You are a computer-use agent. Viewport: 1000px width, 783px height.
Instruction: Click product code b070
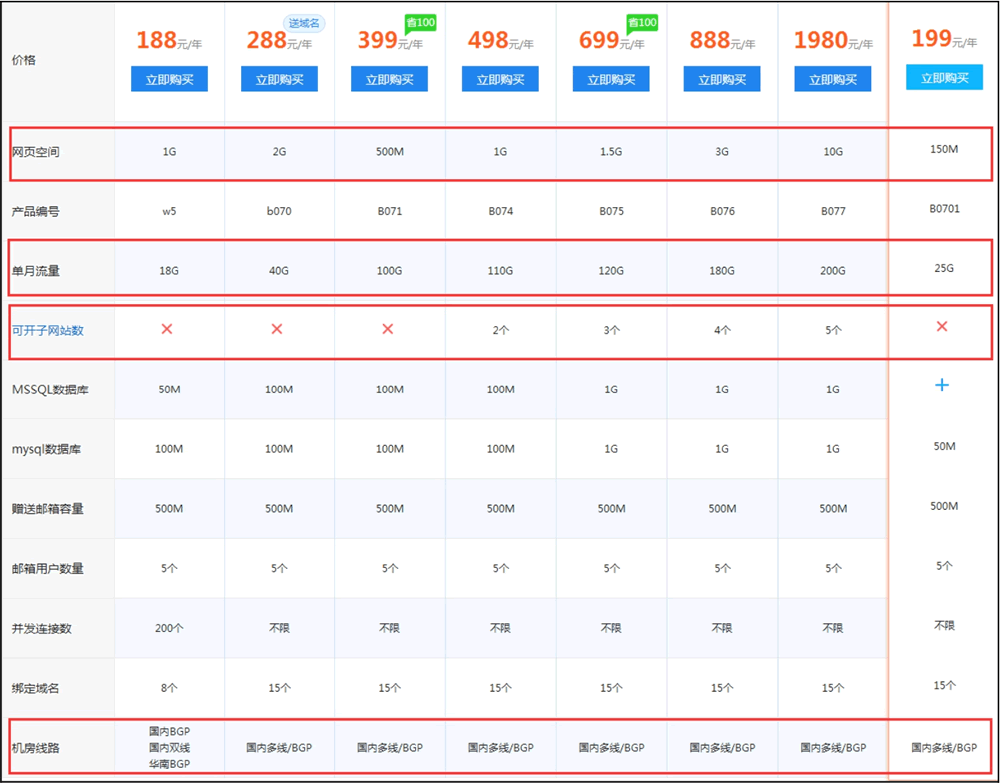(x=279, y=211)
